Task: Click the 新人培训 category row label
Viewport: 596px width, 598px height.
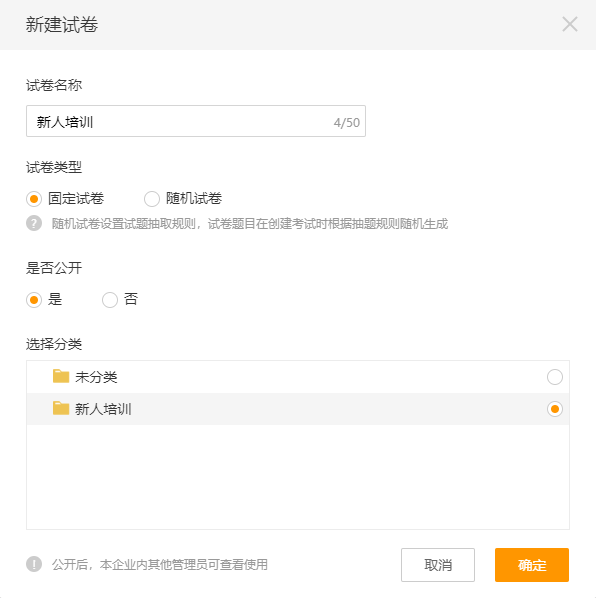Action: tap(103, 409)
